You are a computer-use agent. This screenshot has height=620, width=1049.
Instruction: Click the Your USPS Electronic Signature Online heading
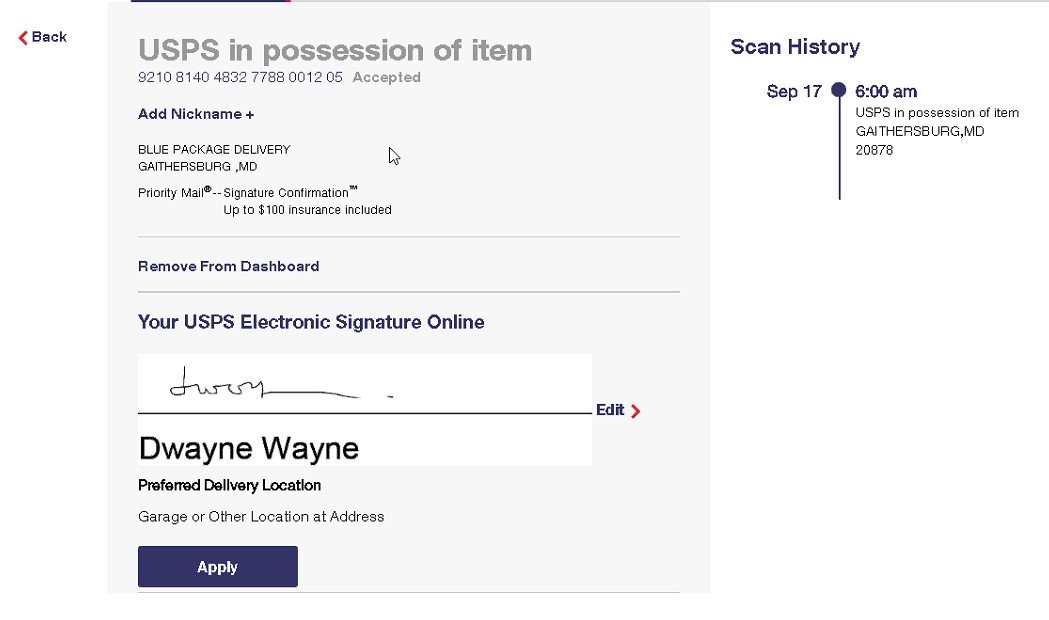pos(311,322)
